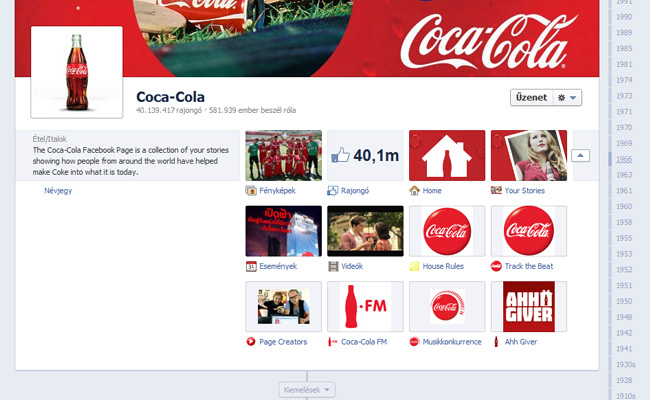Image resolution: width=650 pixels, height=400 pixels.
Task: Click the Coca-Cola page name heading
Action: 170,97
